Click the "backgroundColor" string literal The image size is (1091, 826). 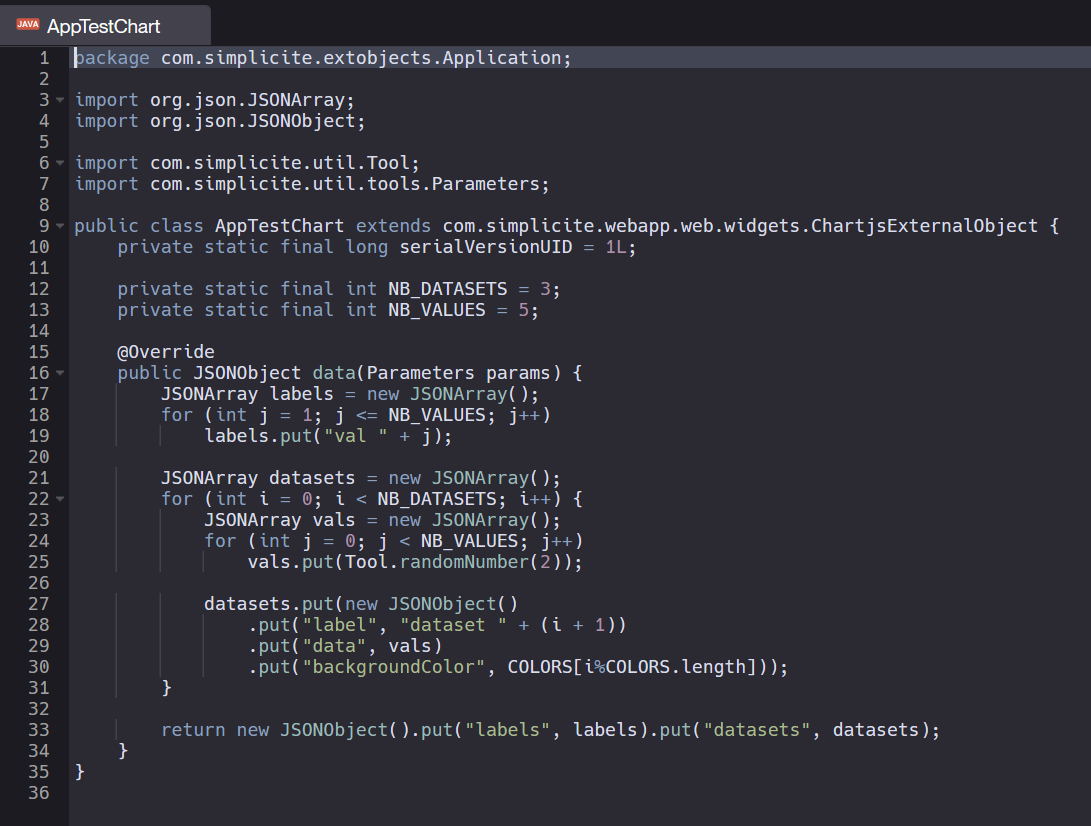click(393, 667)
